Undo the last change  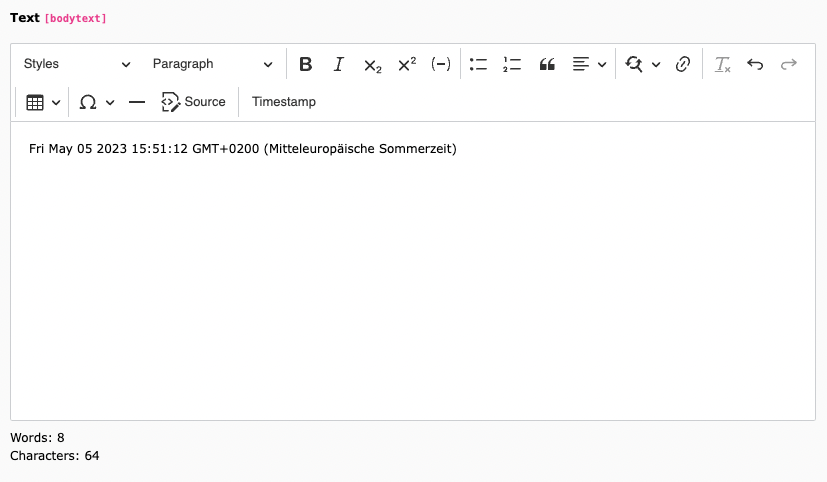(x=755, y=64)
